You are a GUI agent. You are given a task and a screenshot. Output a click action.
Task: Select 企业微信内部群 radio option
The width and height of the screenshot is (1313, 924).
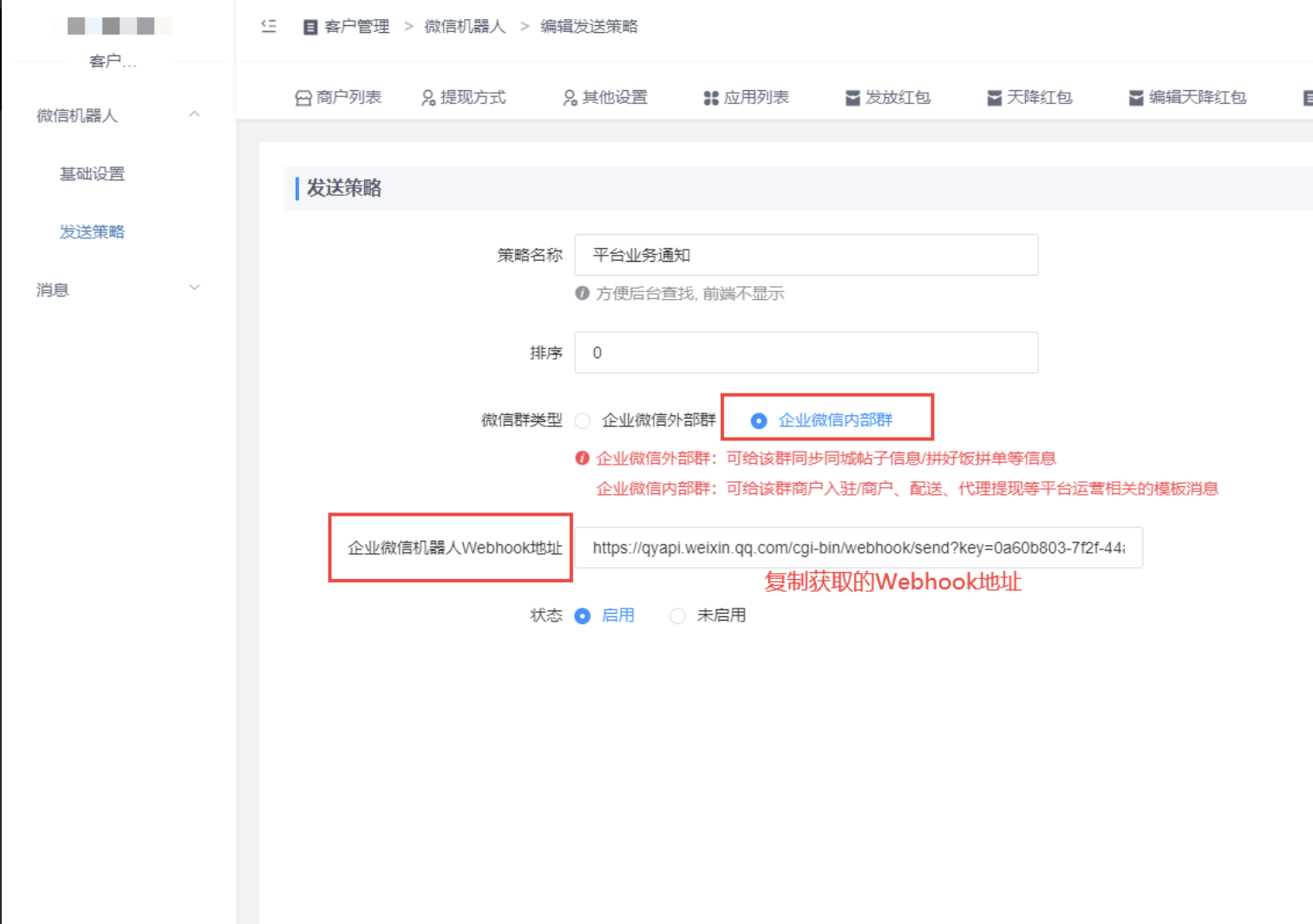pyautogui.click(x=759, y=420)
